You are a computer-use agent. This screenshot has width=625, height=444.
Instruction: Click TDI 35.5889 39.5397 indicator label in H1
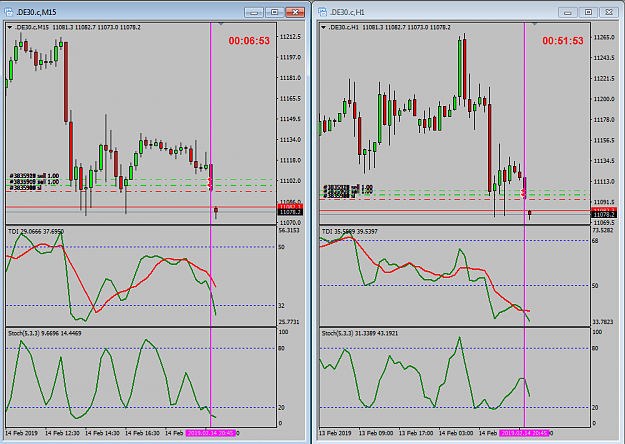click(x=350, y=231)
